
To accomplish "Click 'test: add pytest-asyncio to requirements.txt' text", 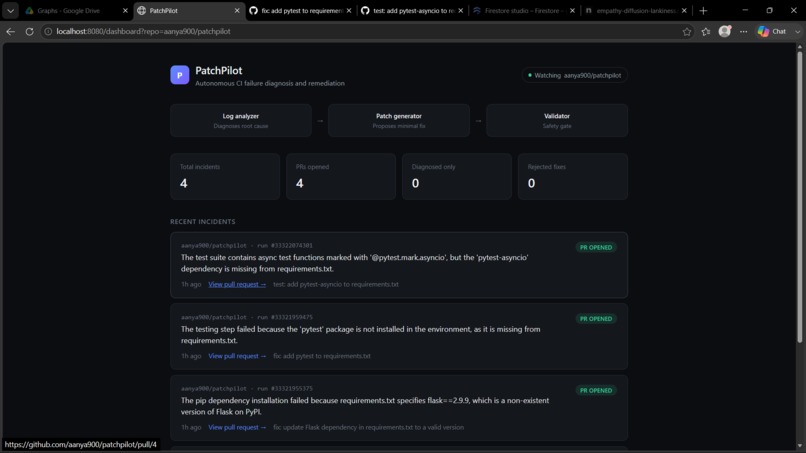I will click(x=336, y=284).
